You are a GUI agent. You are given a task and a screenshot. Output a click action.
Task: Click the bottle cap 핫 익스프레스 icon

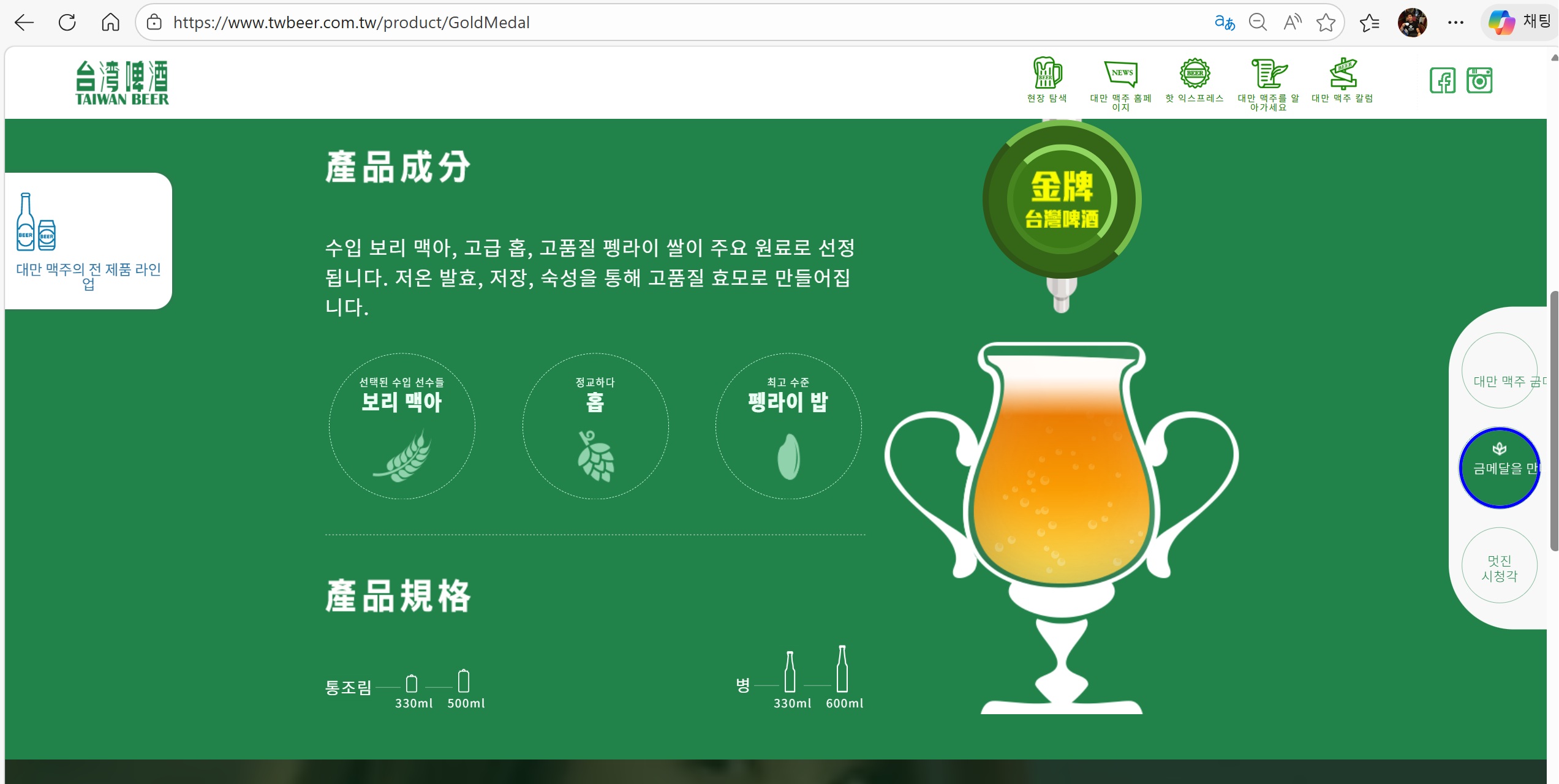coord(1195,74)
